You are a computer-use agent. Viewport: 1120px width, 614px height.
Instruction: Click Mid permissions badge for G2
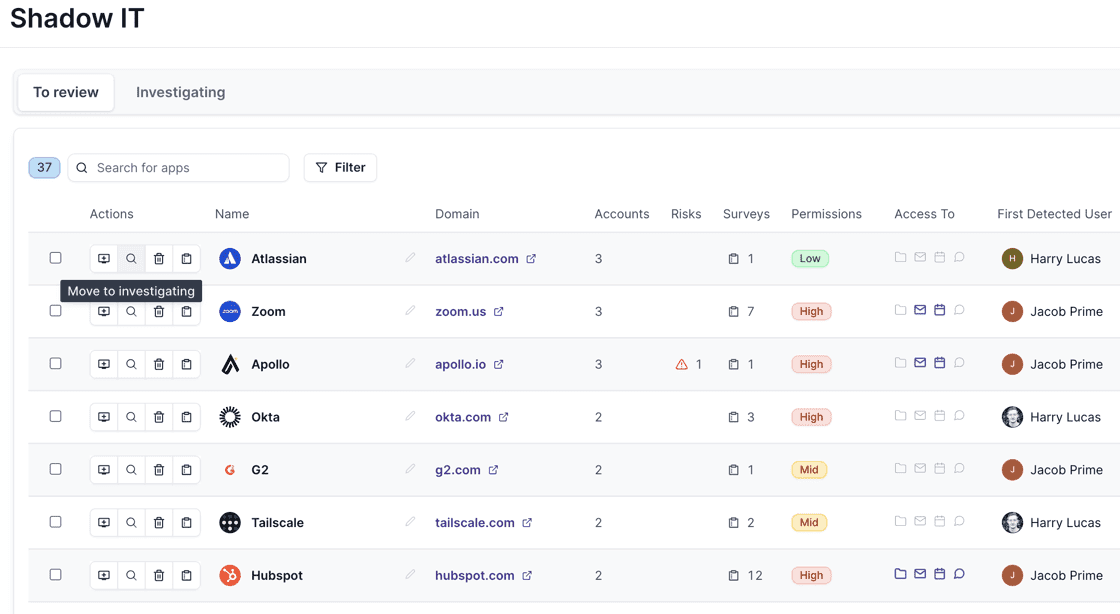[x=809, y=470]
